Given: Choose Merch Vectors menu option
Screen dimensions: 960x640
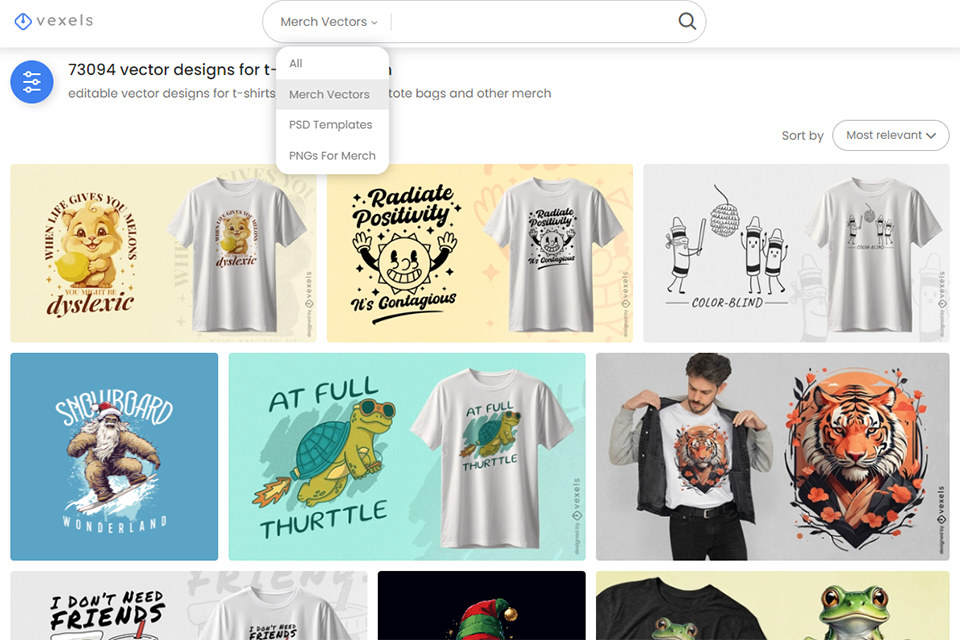Looking at the screenshot, I should pyautogui.click(x=332, y=94).
